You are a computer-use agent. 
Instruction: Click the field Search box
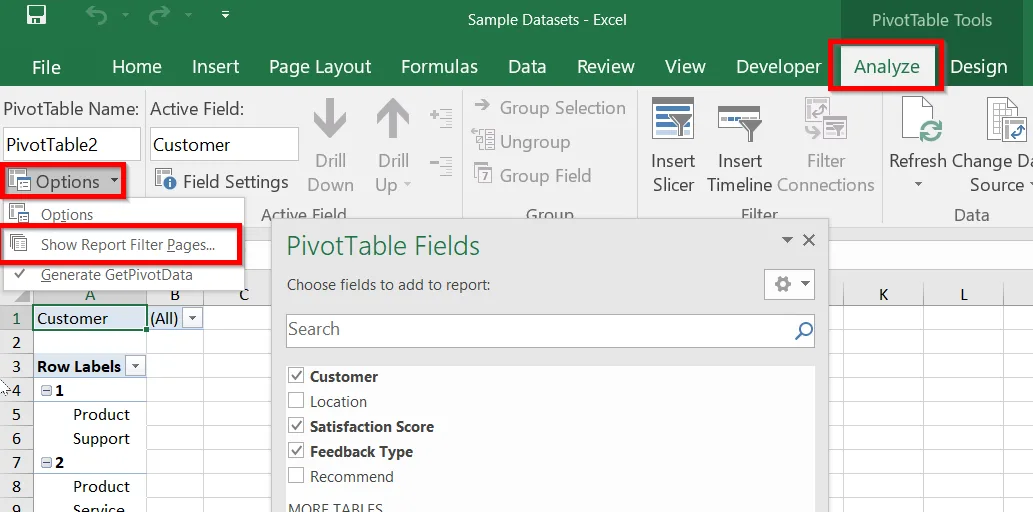[x=540, y=330]
